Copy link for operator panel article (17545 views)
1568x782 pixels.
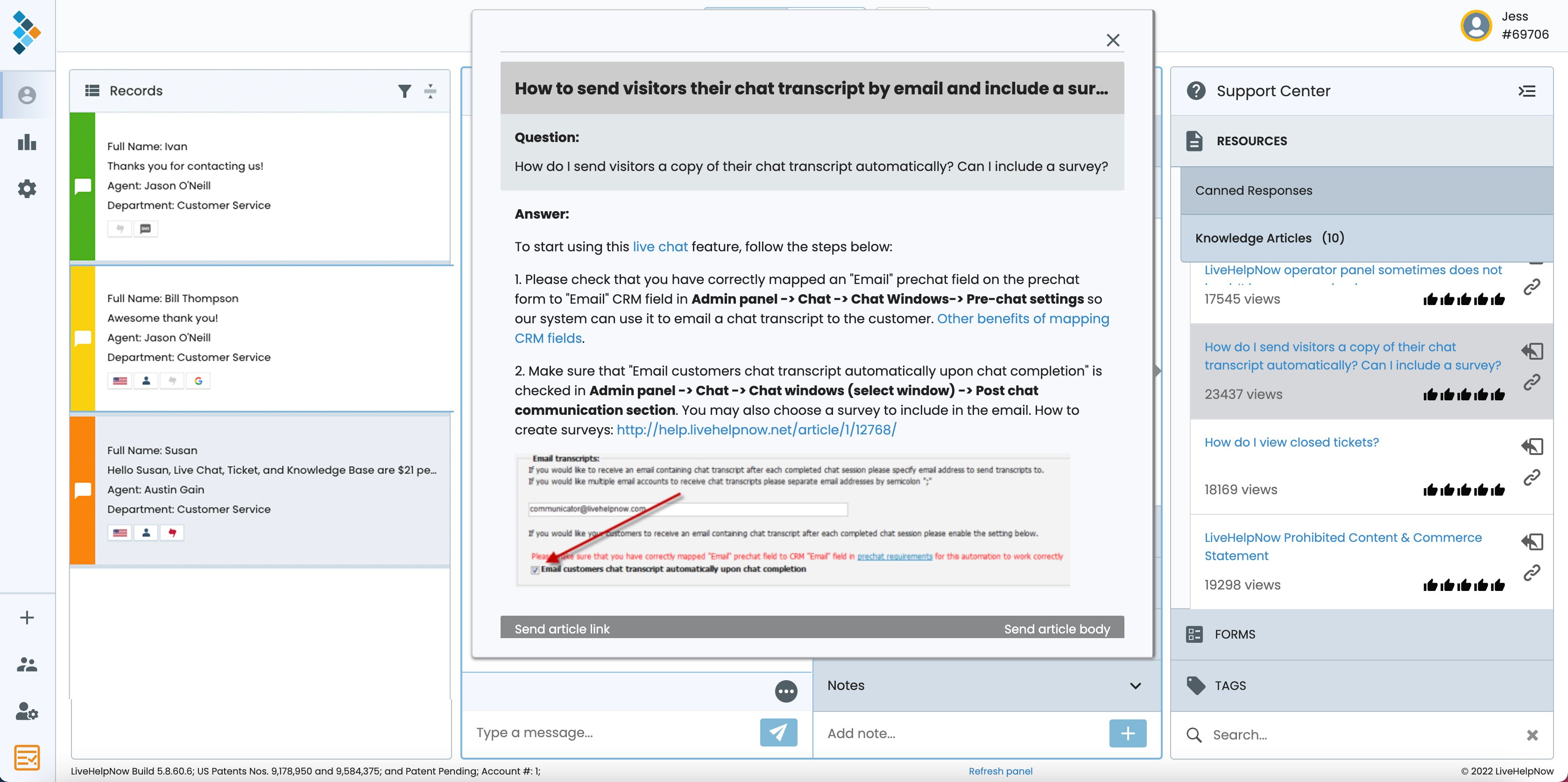[1532, 287]
